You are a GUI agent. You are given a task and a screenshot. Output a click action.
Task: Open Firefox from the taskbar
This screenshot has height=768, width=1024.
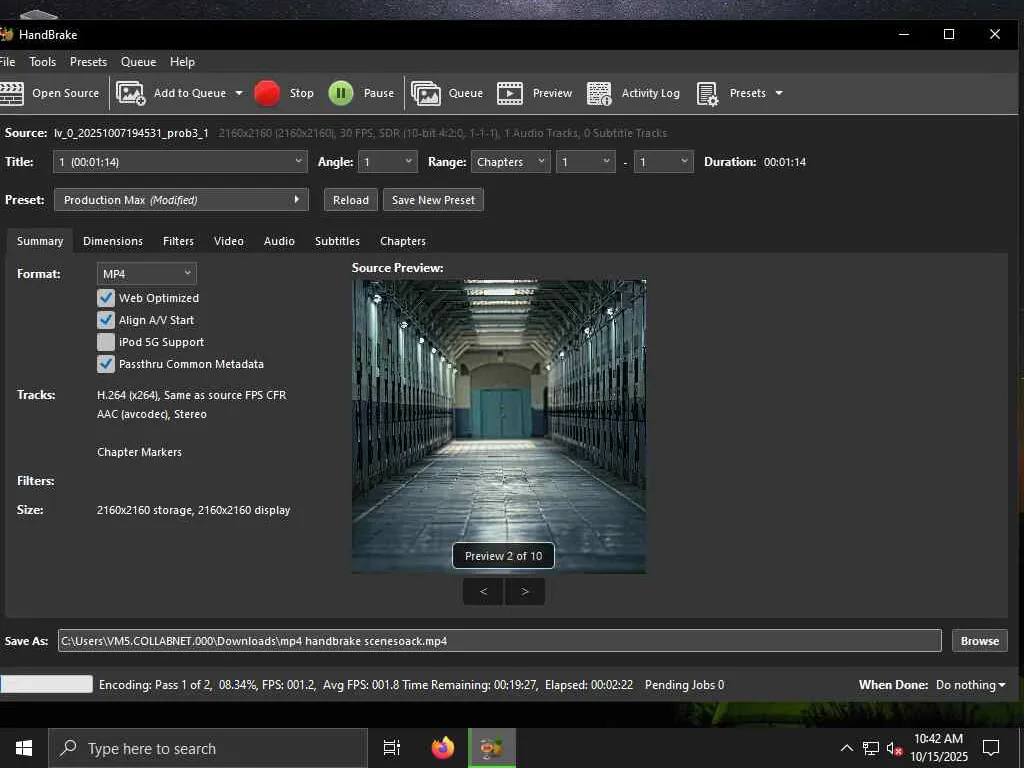tap(443, 748)
